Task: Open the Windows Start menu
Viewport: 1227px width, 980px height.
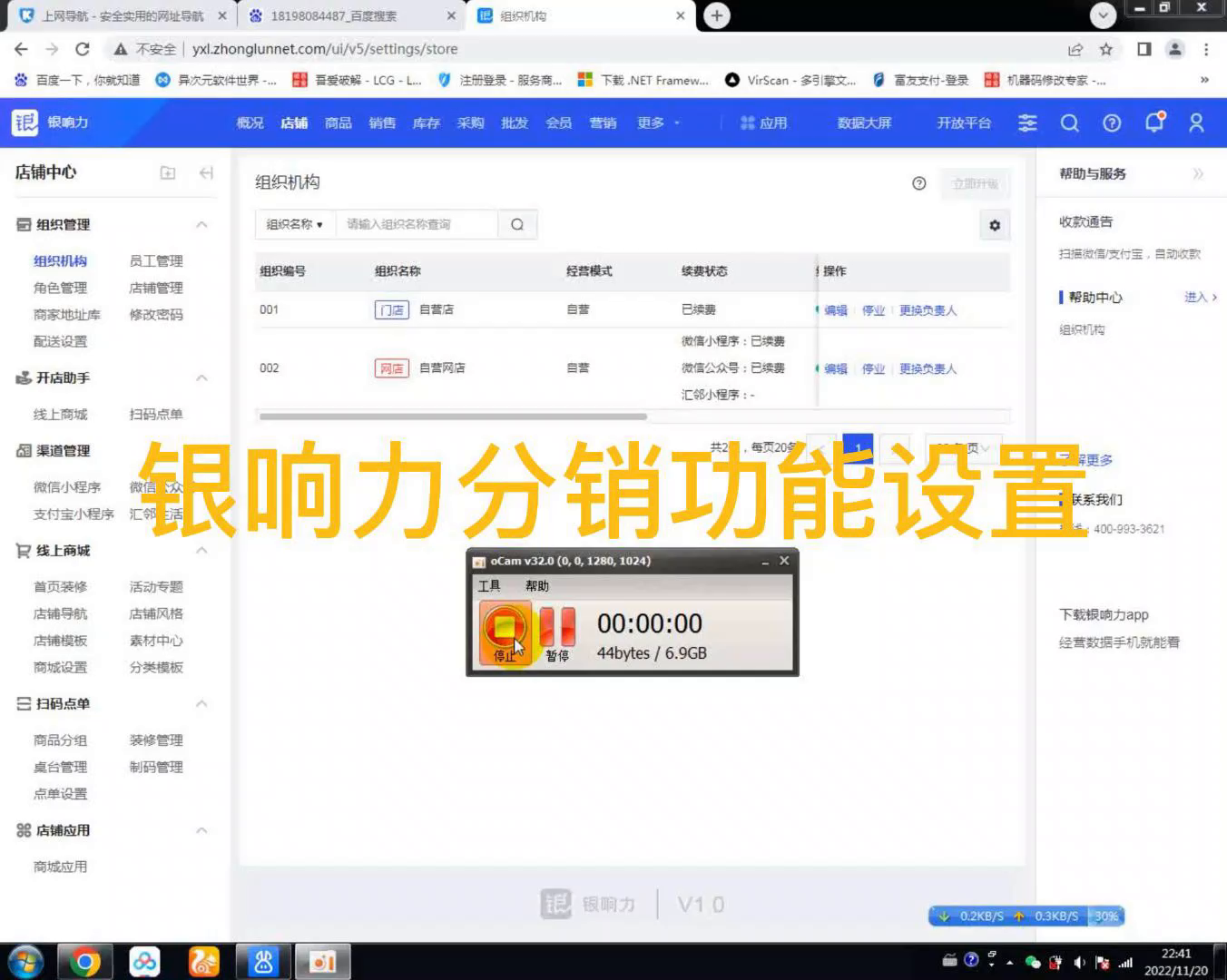Action: coord(25,962)
